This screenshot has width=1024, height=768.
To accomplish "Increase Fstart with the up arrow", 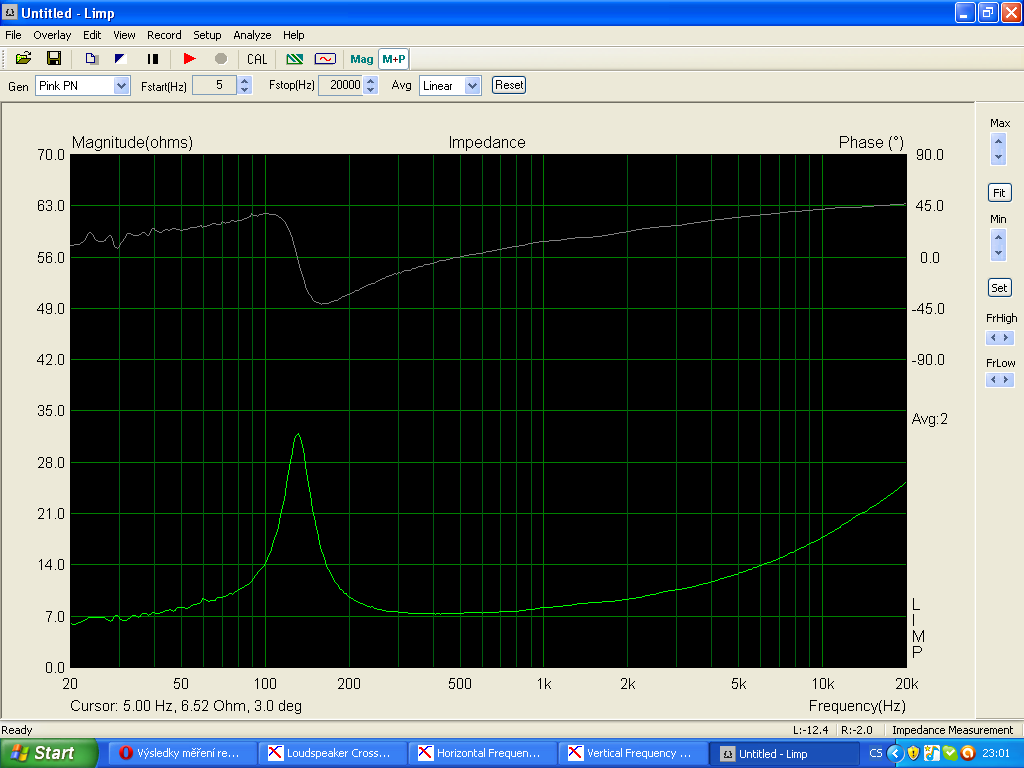I will point(244,80).
